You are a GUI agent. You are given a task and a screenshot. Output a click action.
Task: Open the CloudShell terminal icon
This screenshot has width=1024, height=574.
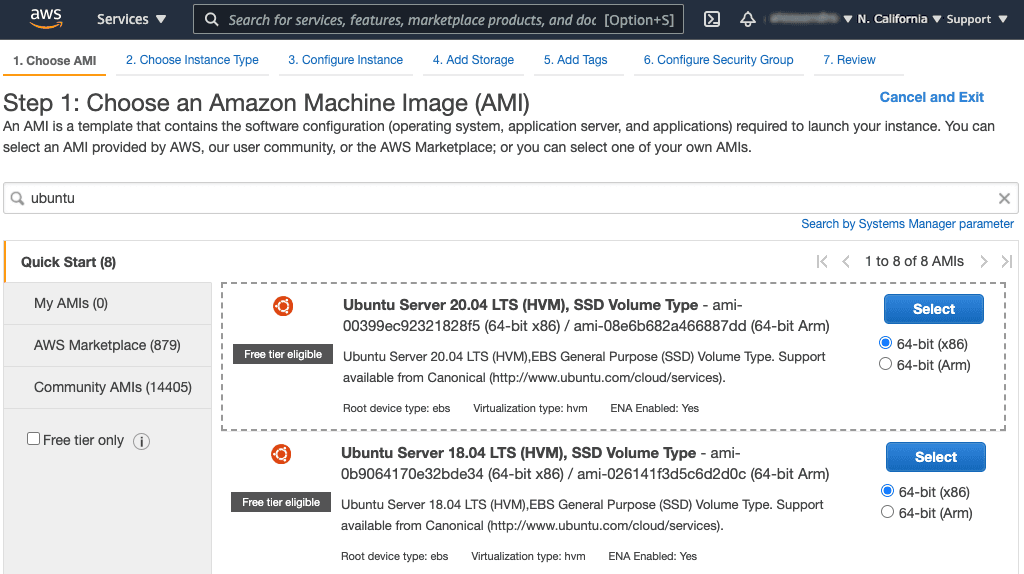pyautogui.click(x=712, y=19)
